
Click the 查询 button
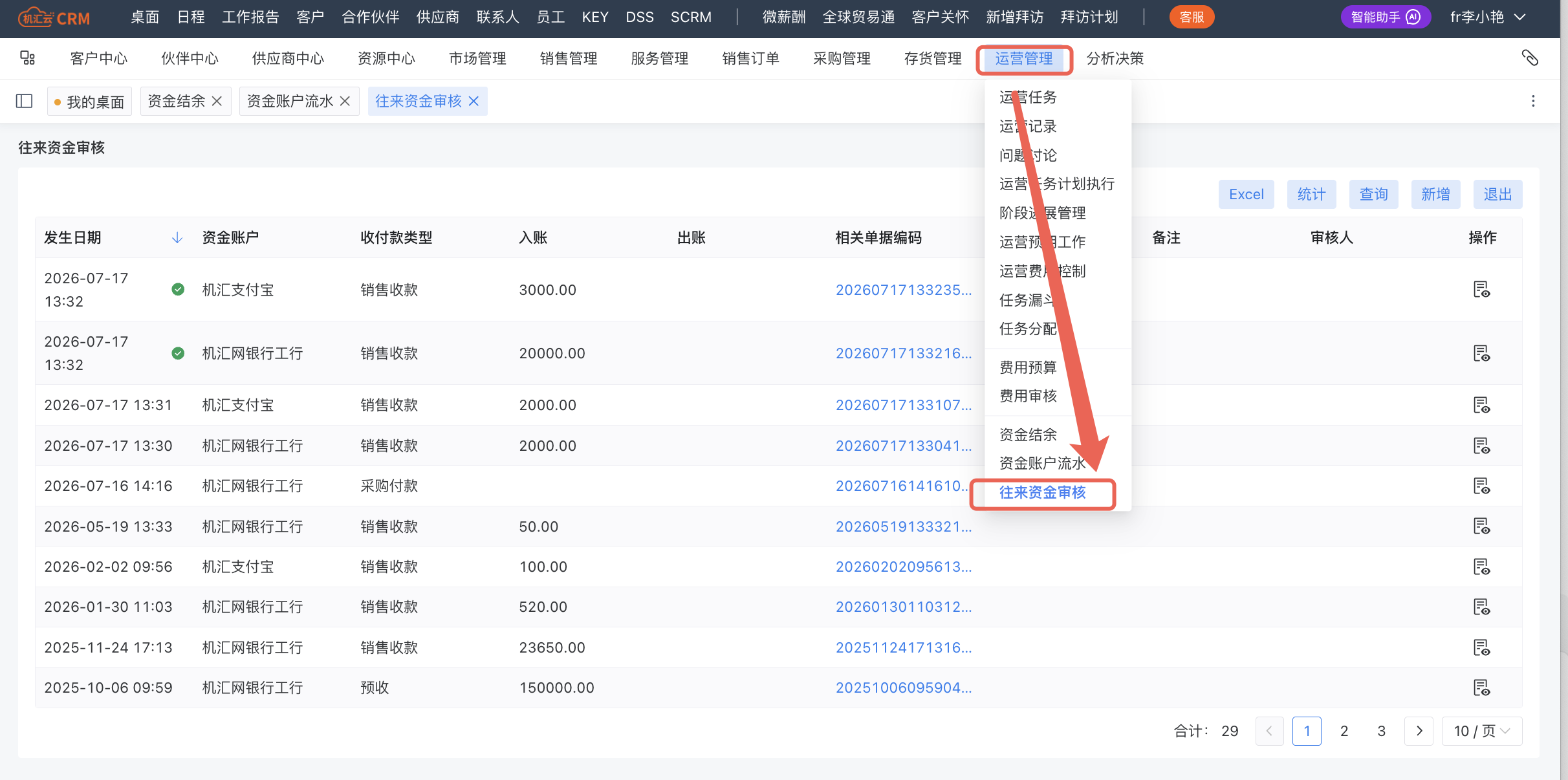[x=1373, y=194]
